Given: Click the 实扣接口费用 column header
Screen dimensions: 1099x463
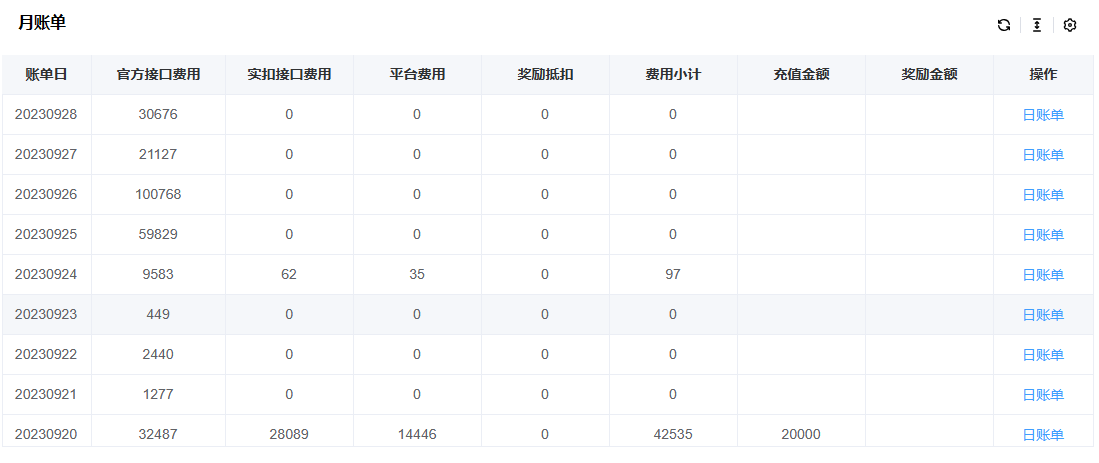Looking at the screenshot, I should click(289, 75).
